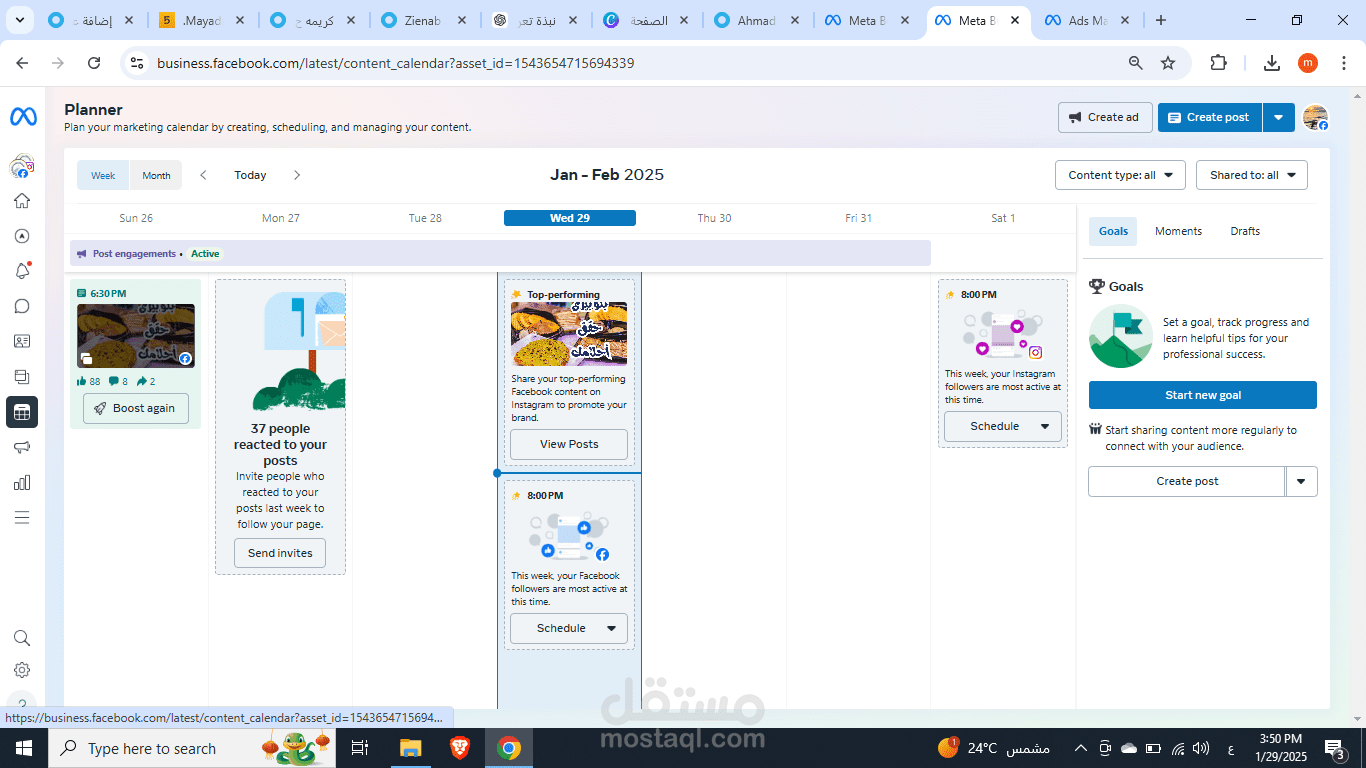Screen dimensions: 1366x768
Task: Expand Create post arrow in header
Action: [1279, 117]
